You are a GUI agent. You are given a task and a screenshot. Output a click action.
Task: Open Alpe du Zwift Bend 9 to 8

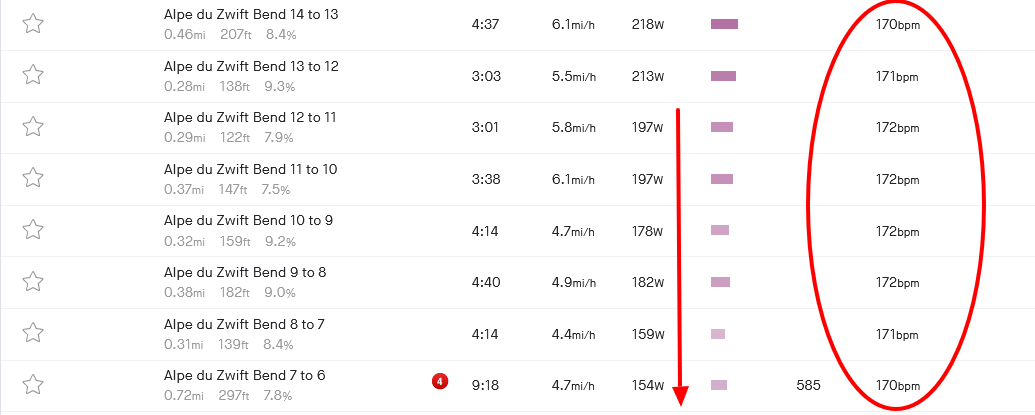pyautogui.click(x=245, y=272)
